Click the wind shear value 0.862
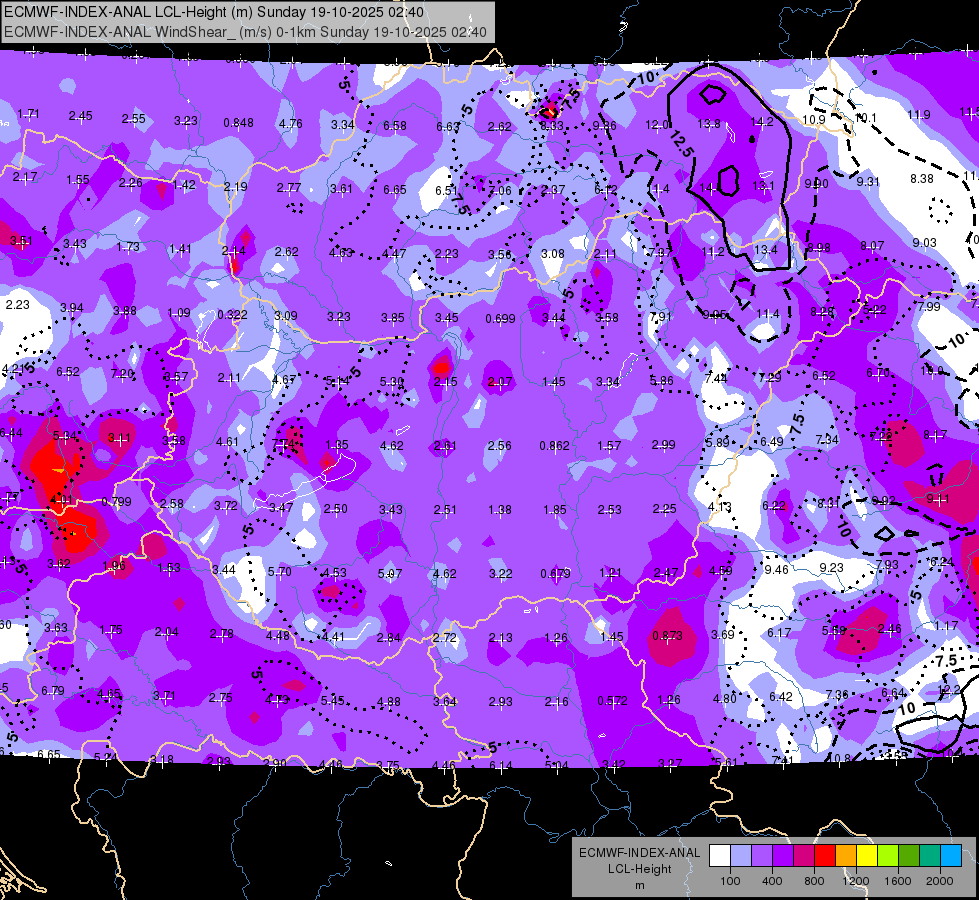979x900 pixels. click(x=554, y=446)
